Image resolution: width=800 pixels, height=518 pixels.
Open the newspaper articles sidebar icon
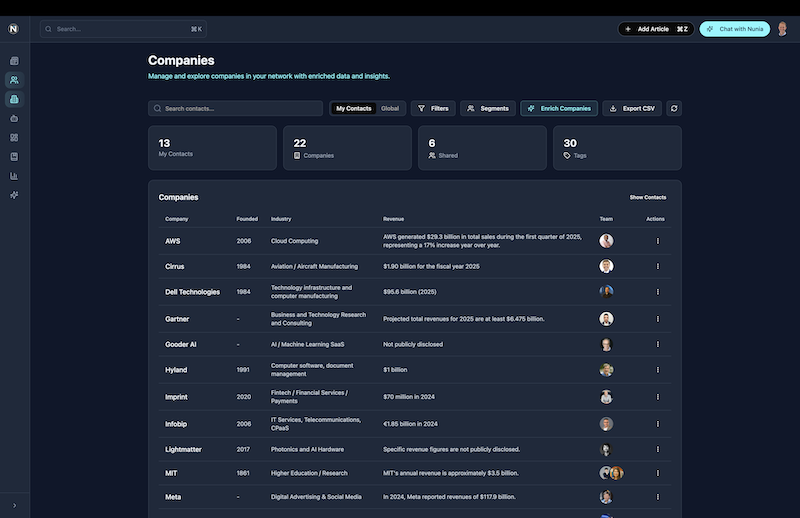[x=14, y=61]
